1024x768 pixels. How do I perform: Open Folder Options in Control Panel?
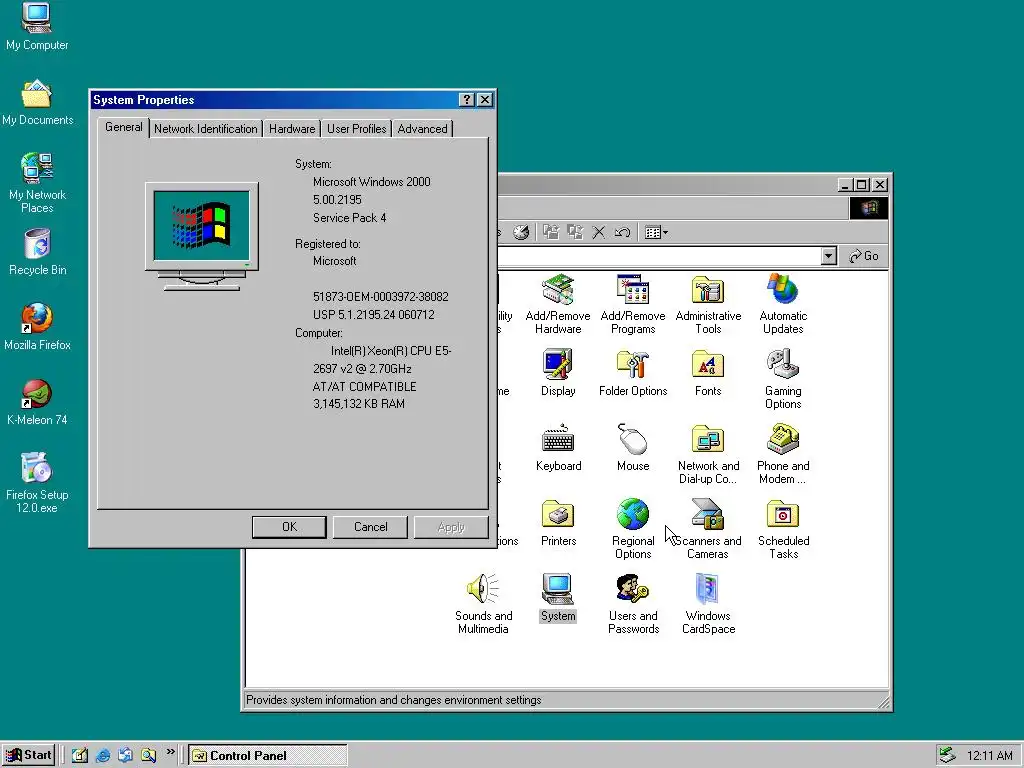pos(633,372)
